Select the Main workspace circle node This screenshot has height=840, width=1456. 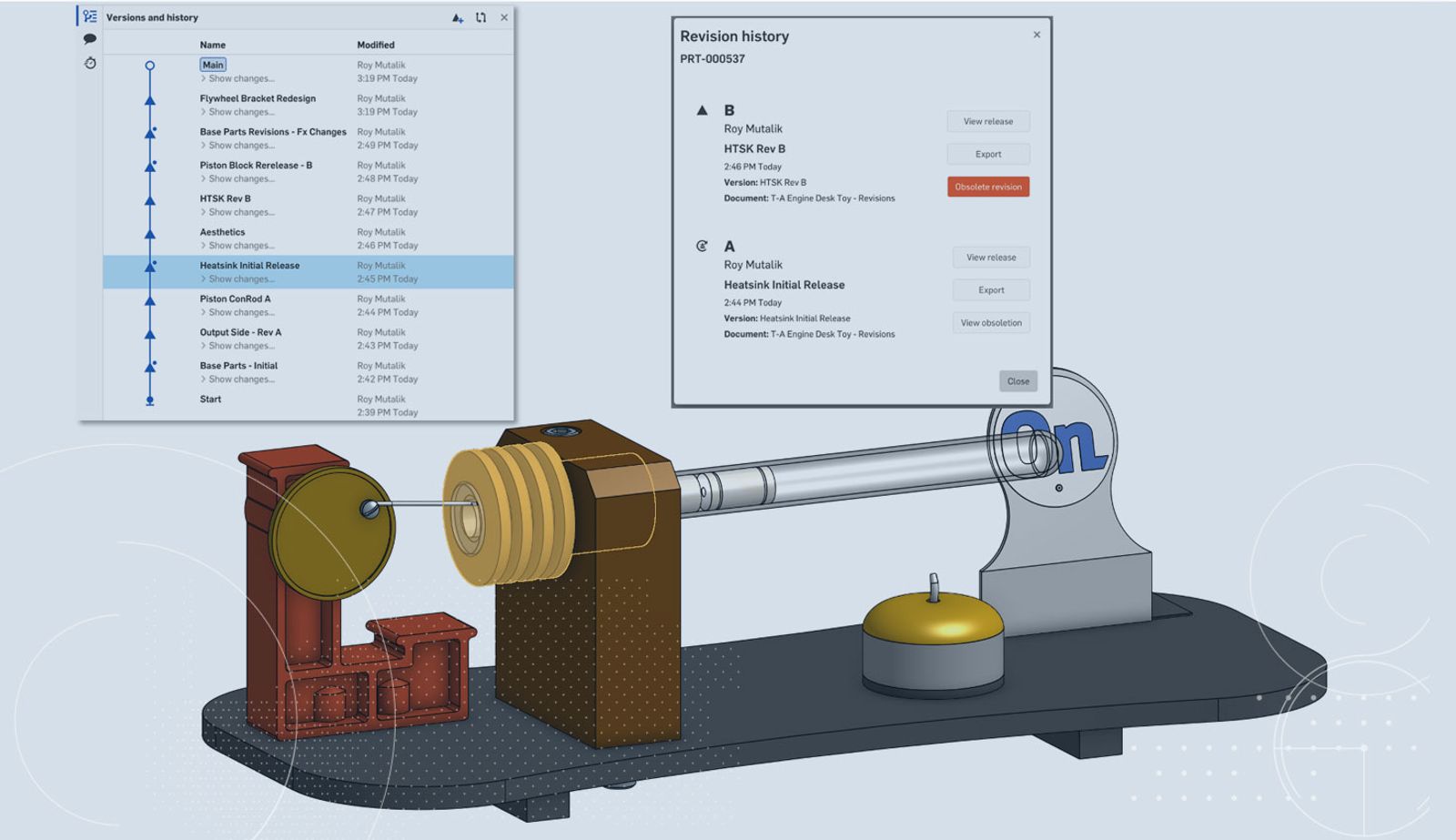(150, 66)
